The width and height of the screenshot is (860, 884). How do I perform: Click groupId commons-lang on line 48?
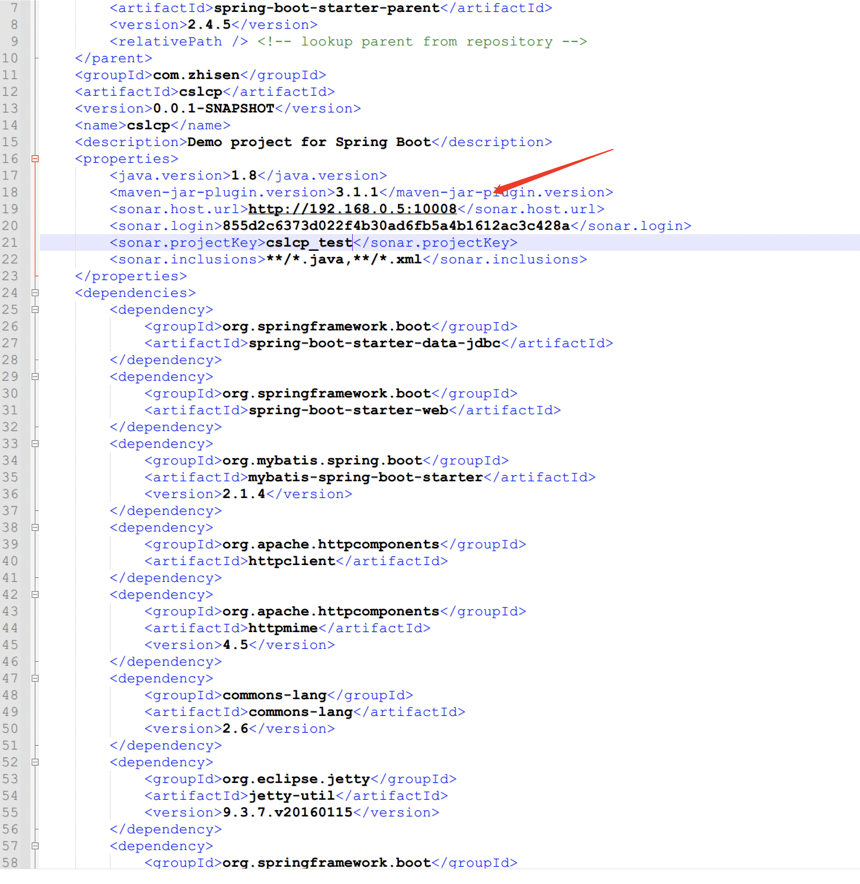275,695
